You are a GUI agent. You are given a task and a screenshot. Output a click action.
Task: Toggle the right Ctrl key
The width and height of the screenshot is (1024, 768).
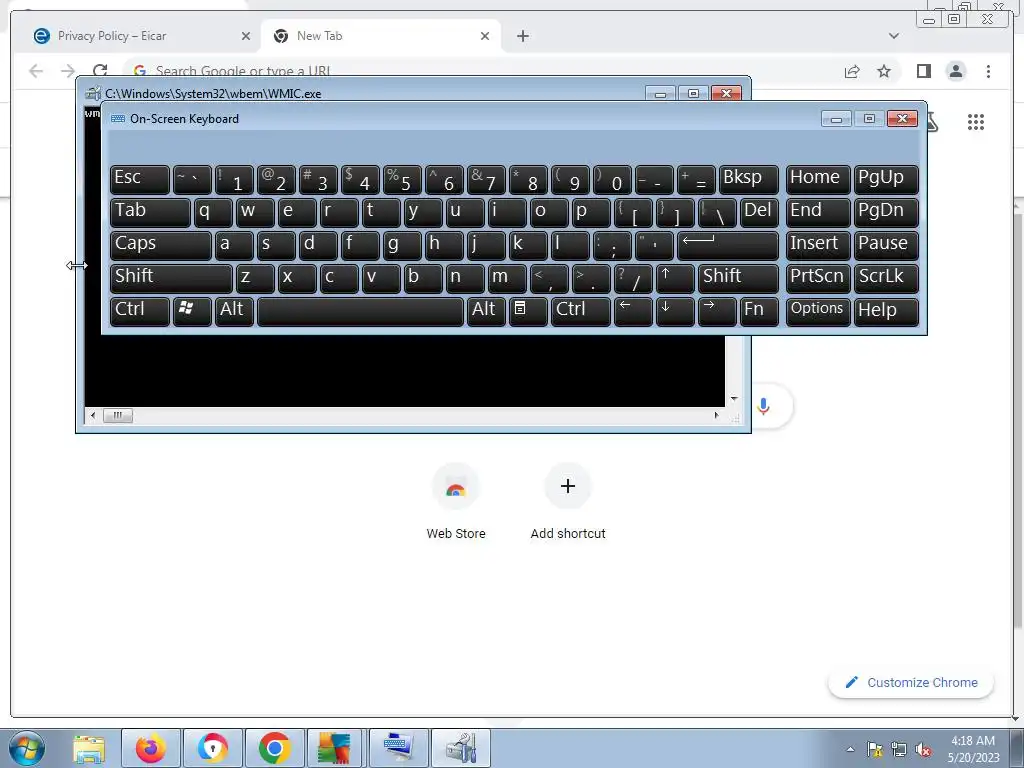tap(581, 311)
